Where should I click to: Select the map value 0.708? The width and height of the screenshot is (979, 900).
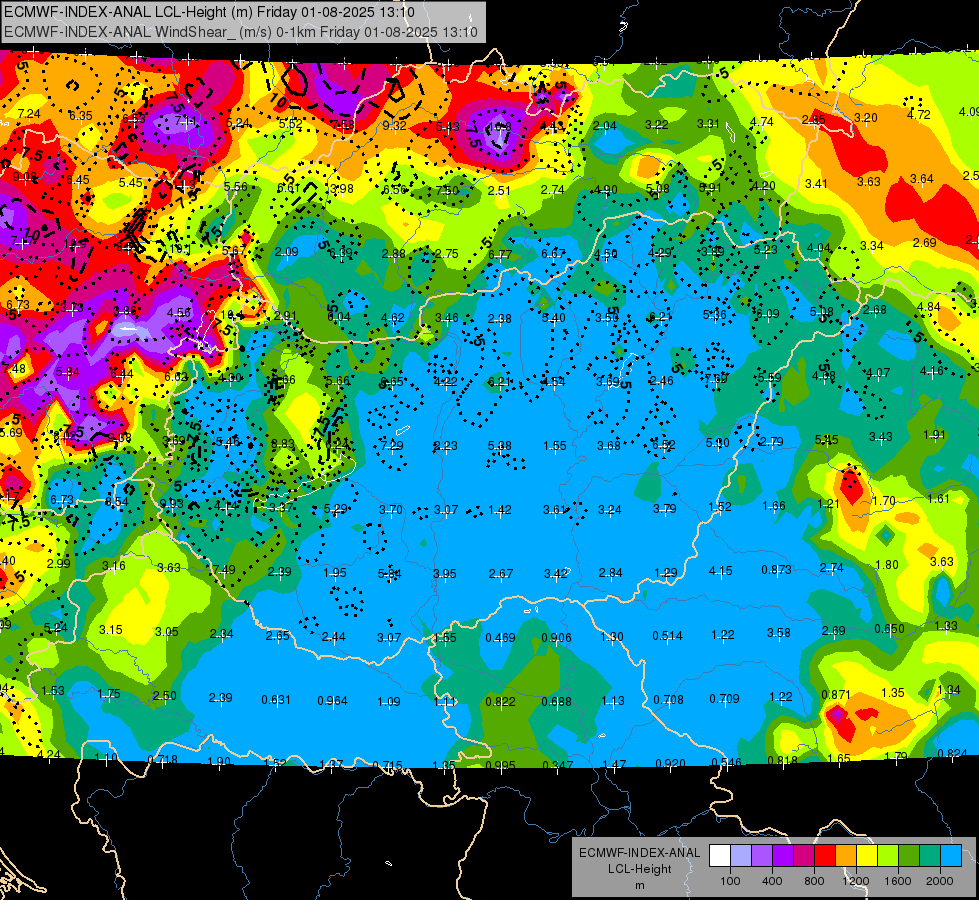[668, 700]
